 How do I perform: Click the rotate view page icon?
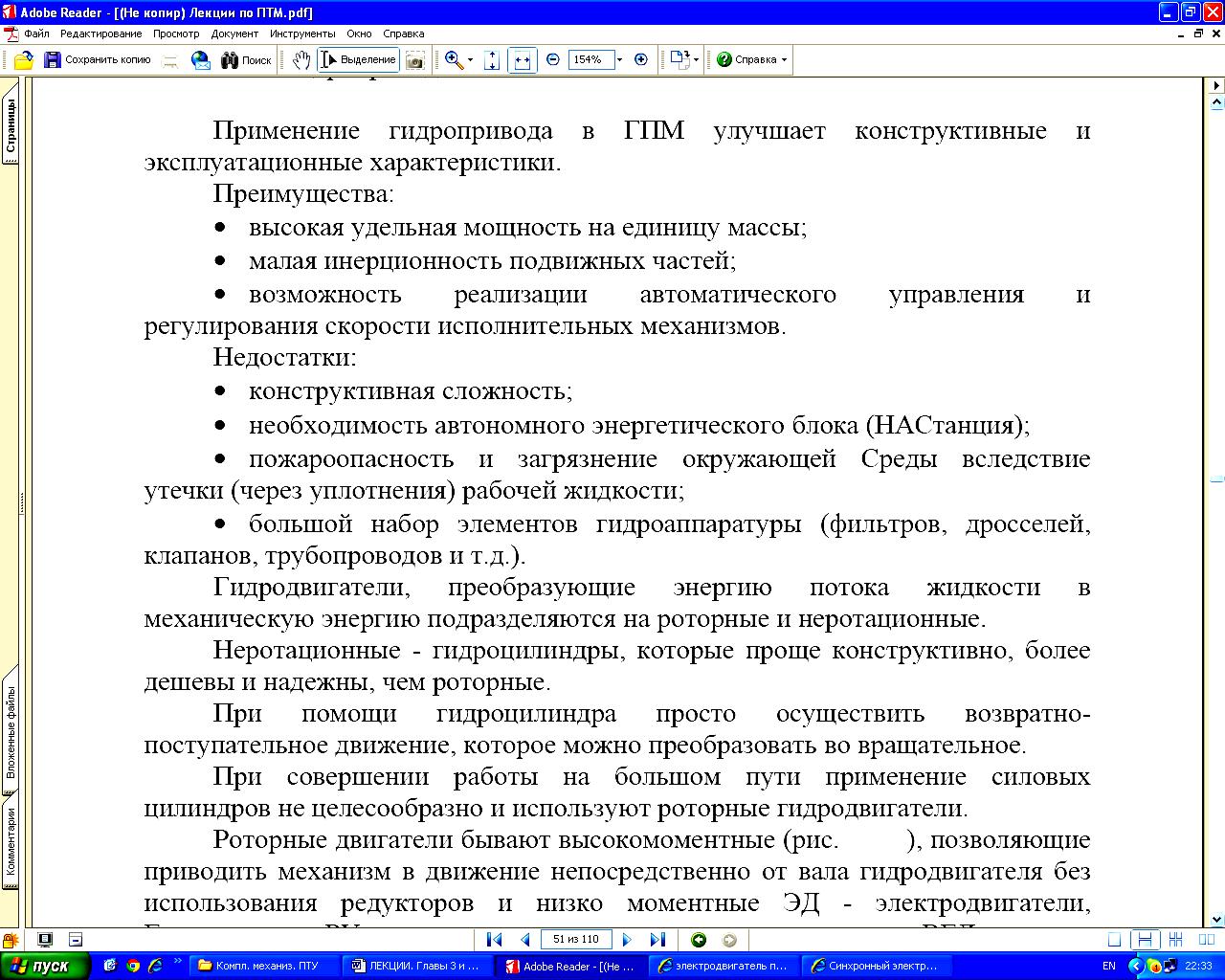coord(679,59)
